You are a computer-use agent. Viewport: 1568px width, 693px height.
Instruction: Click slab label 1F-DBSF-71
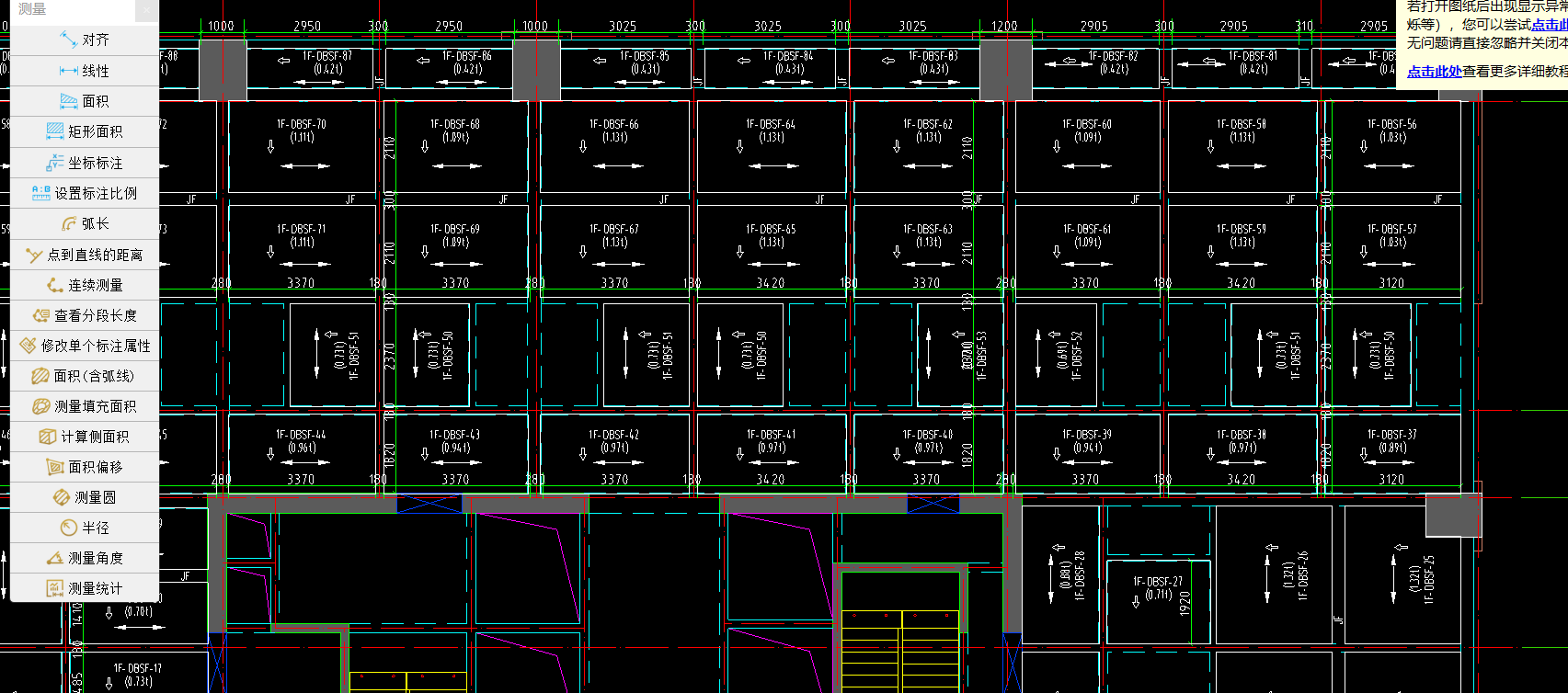tap(302, 229)
